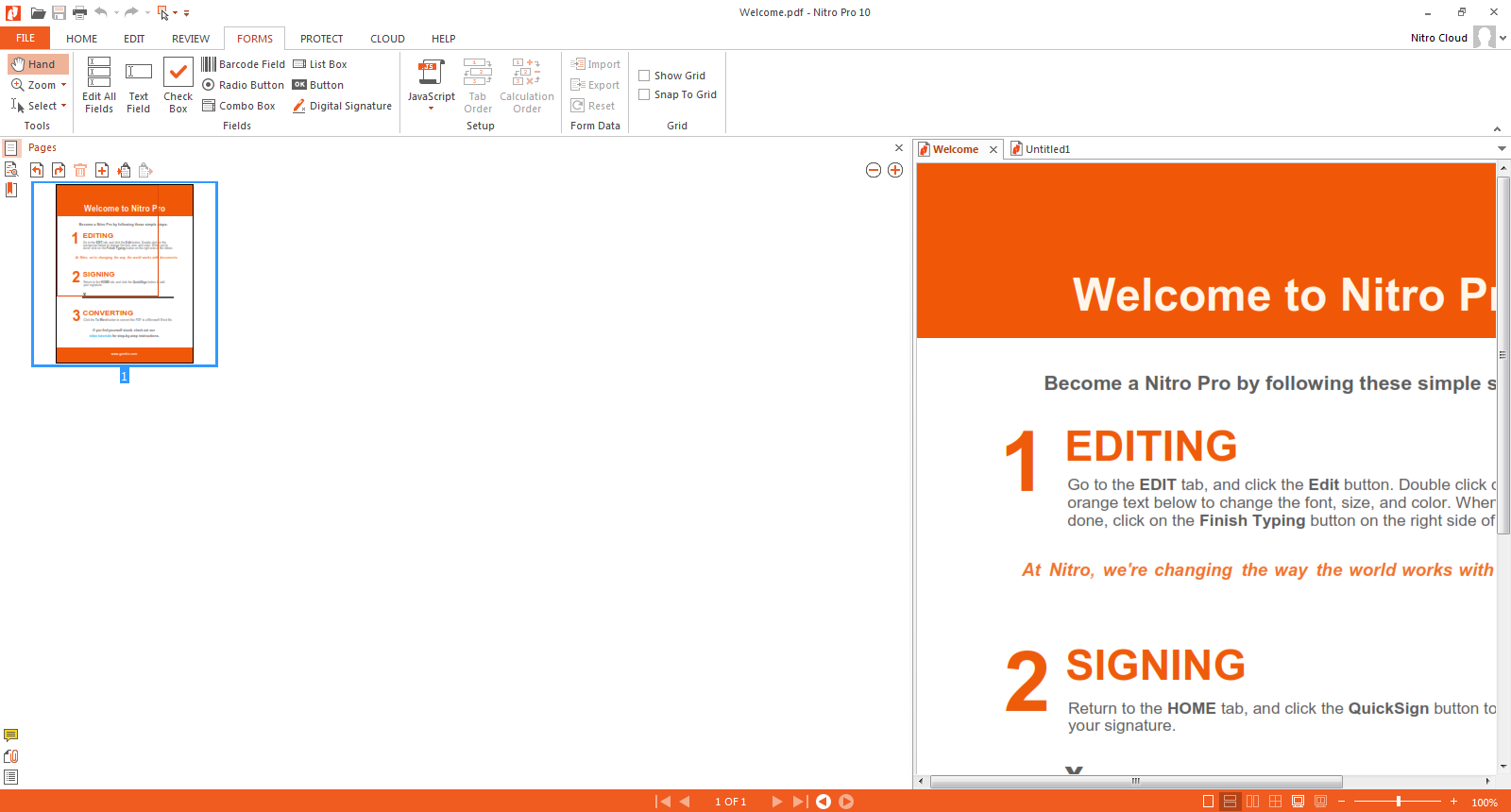This screenshot has height=812, width=1511.
Task: Add a Barcode Field
Action: coord(243,64)
